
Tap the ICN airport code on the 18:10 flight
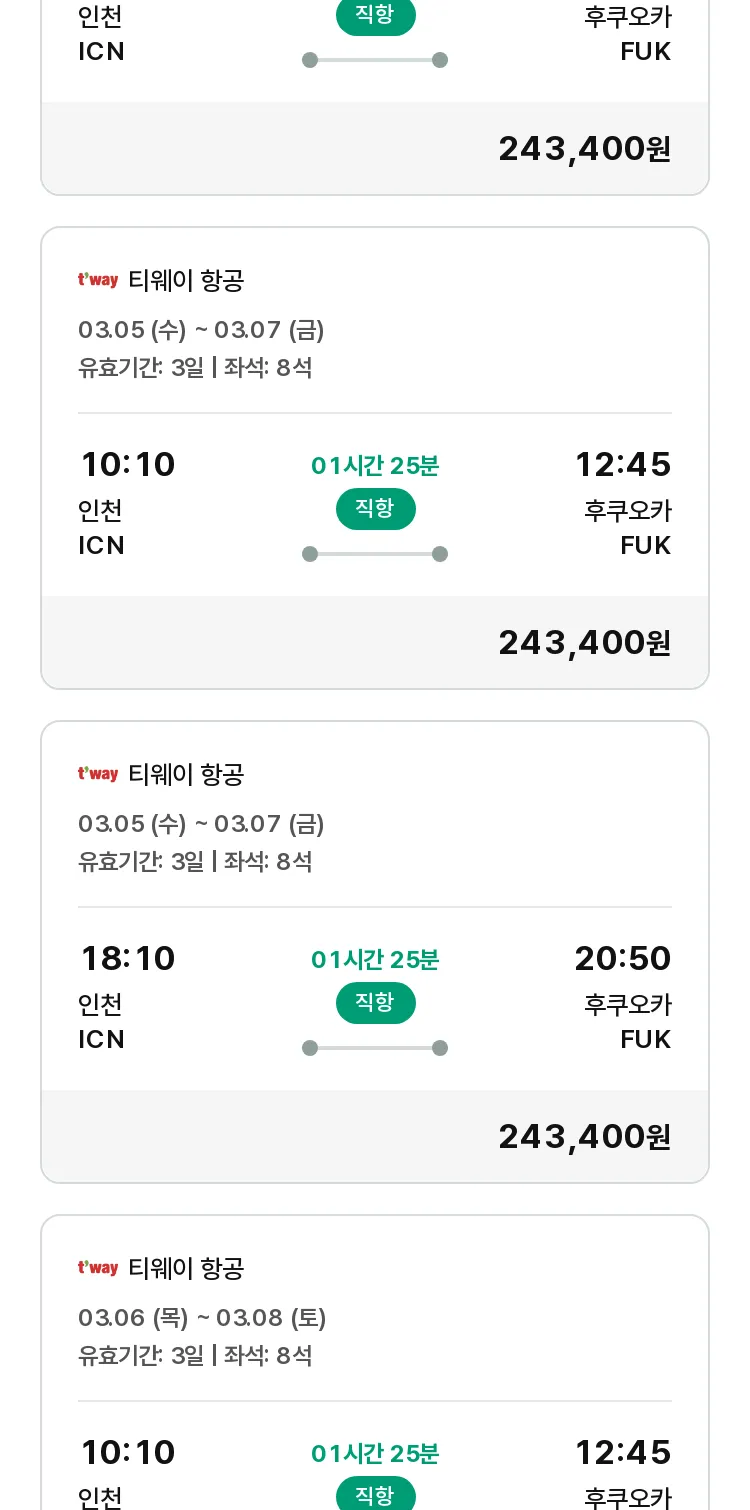click(x=102, y=1040)
